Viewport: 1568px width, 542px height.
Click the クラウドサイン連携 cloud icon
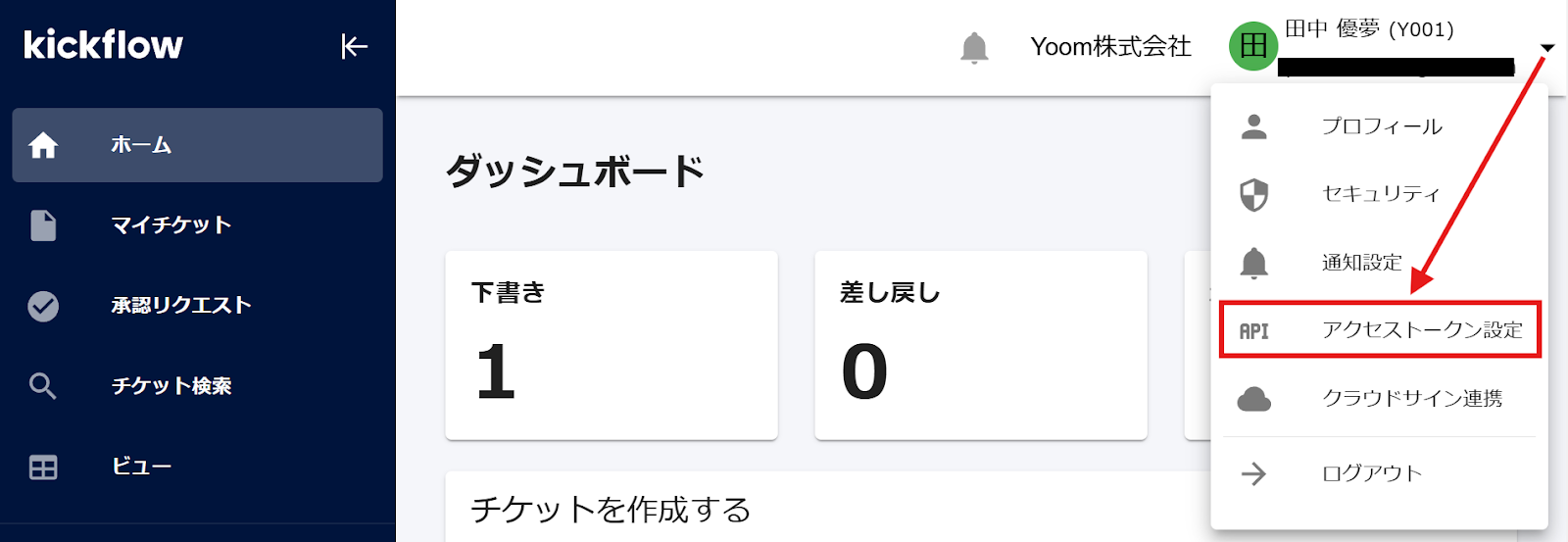tap(1254, 399)
